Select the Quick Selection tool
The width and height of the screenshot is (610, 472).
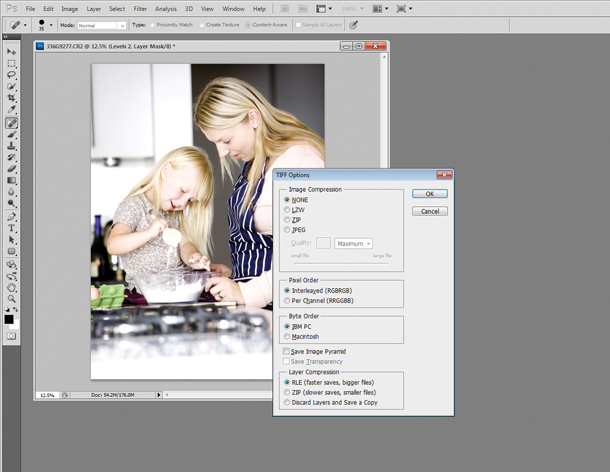11,86
